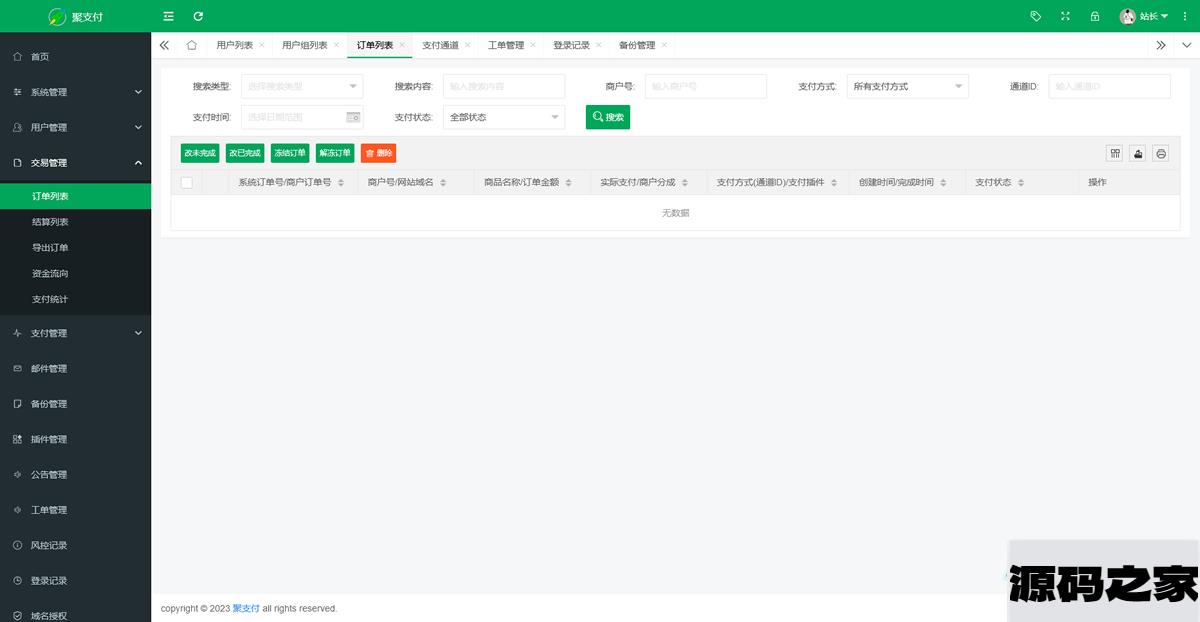1200x622 pixels.
Task: Enter fullscreen using the expand icon
Action: pos(1065,16)
